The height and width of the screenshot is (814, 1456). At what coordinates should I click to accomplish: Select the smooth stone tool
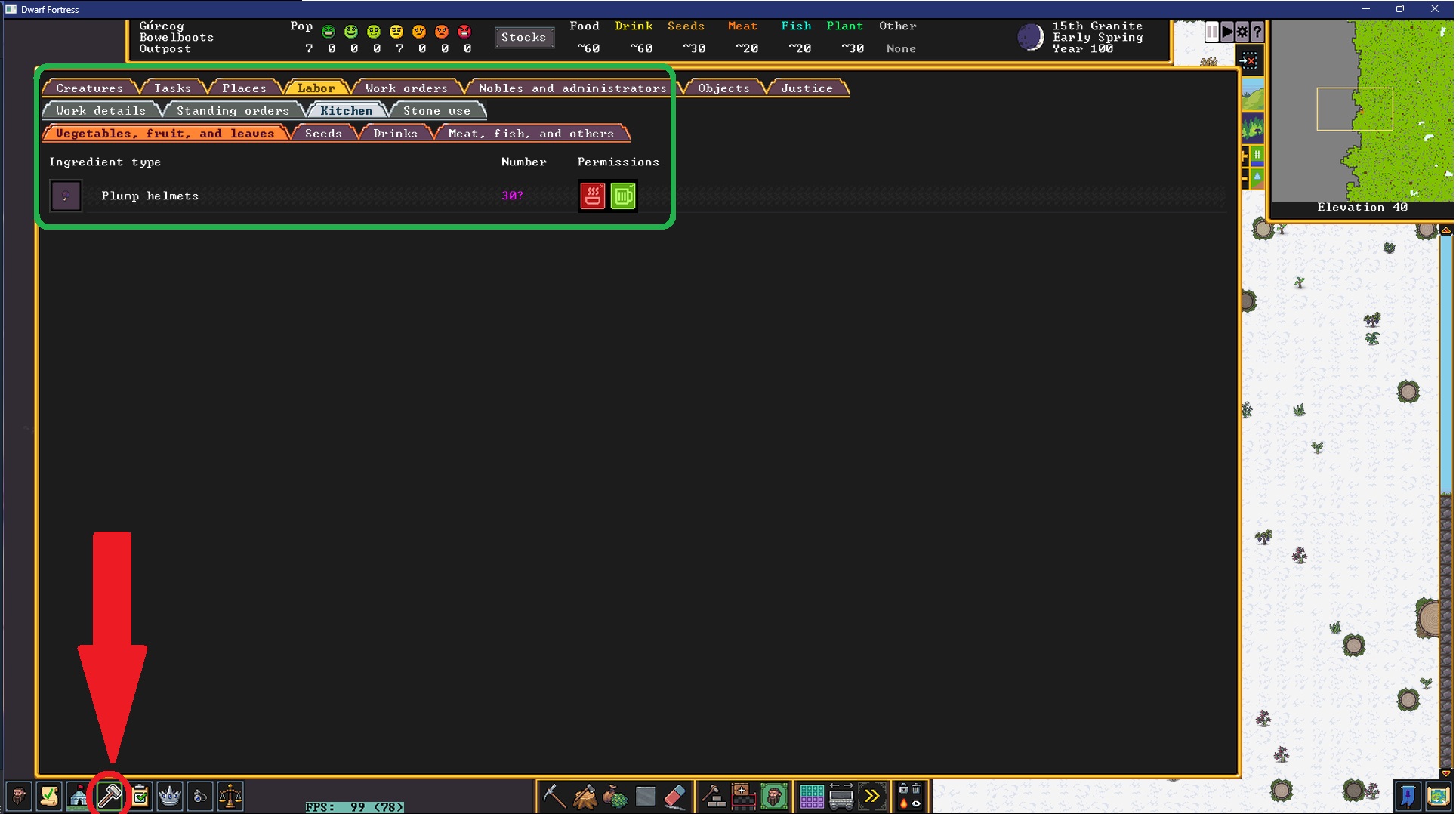[x=646, y=796]
